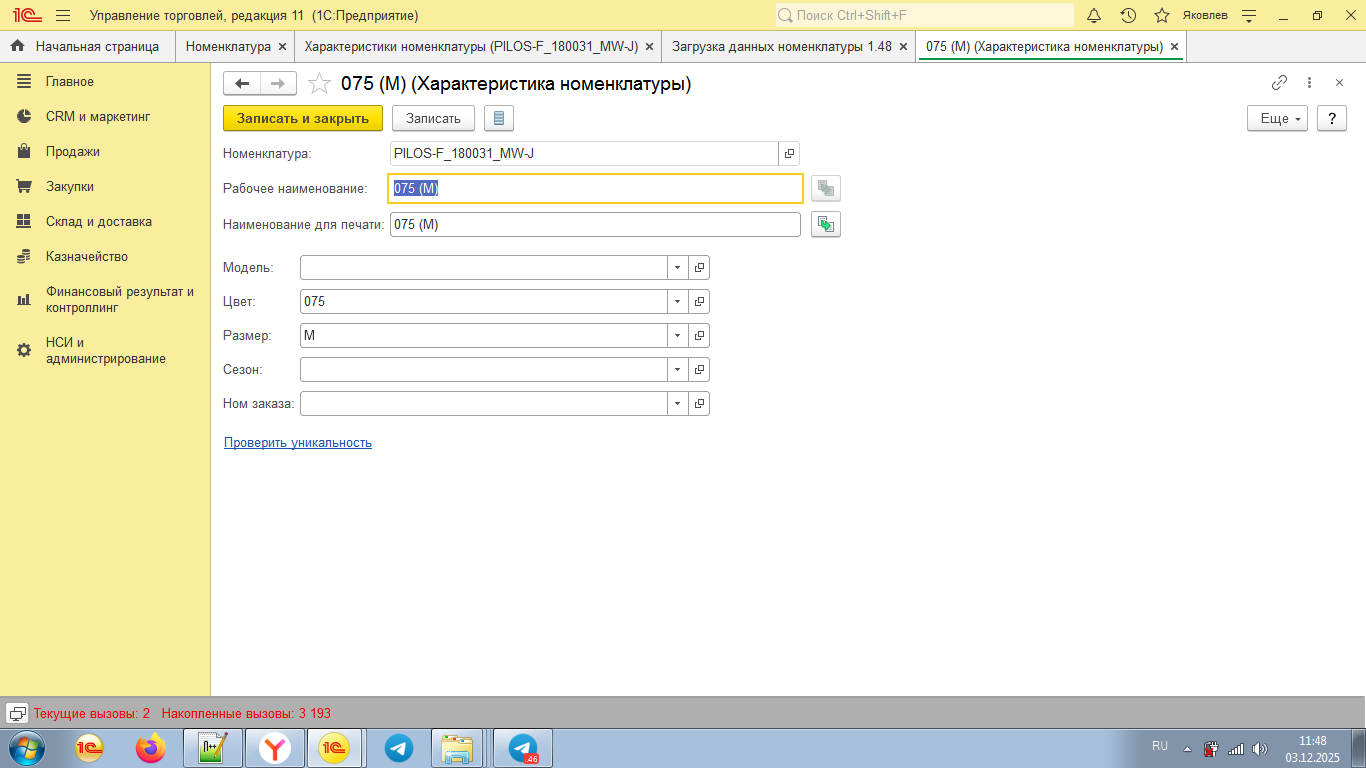The image size is (1366, 768).
Task: Switch to the Начальная страница tab
Action: coord(87,46)
